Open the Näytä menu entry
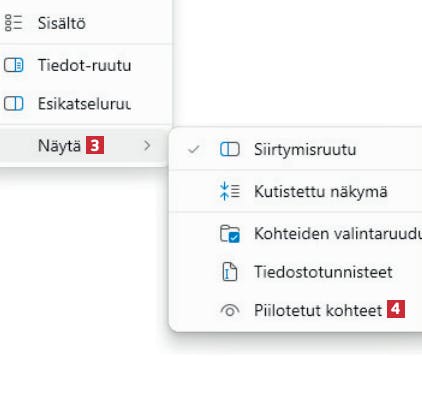The image size is (422, 399). click(83, 146)
